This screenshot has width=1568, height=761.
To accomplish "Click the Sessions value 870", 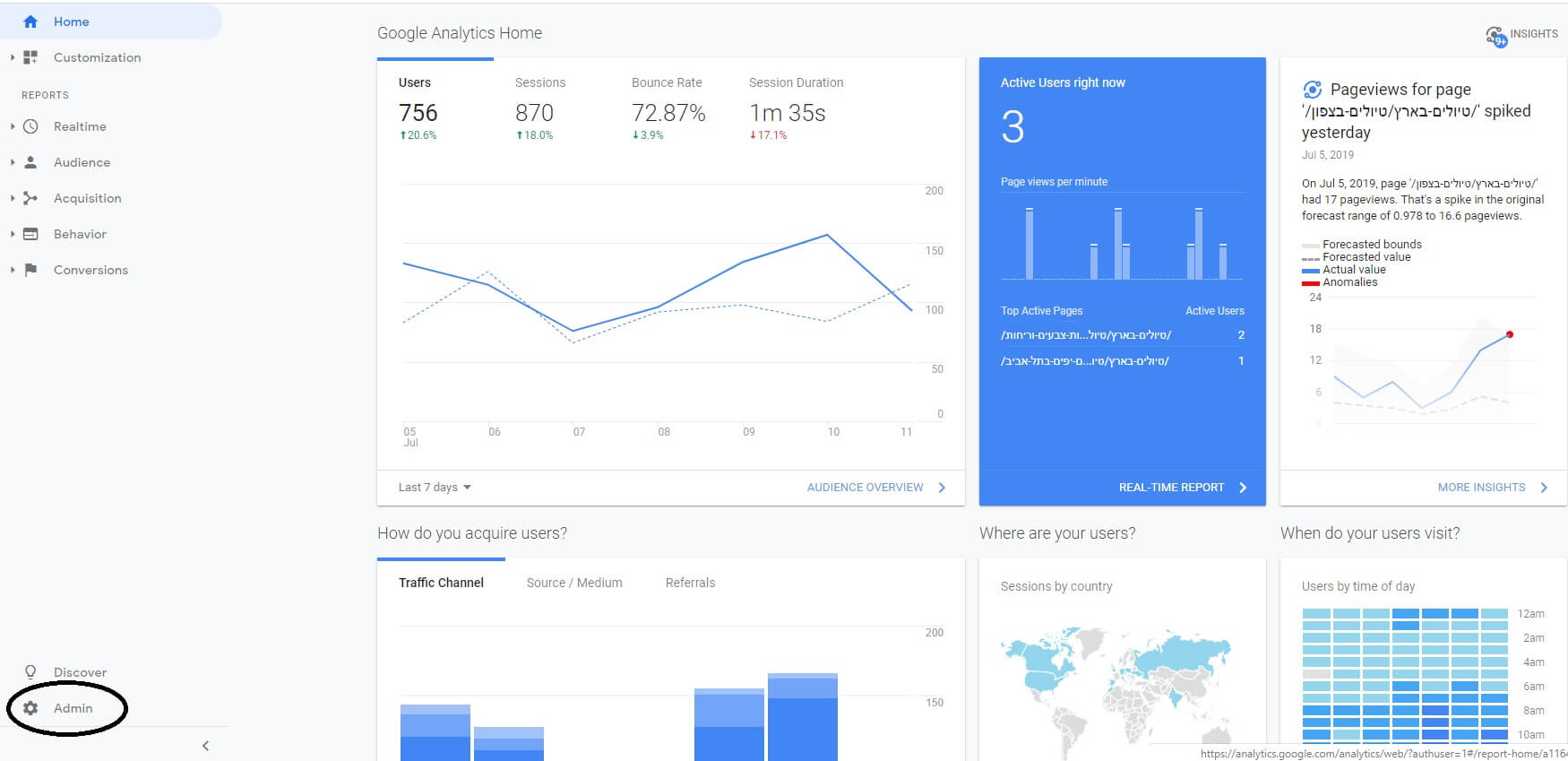I will 534,113.
